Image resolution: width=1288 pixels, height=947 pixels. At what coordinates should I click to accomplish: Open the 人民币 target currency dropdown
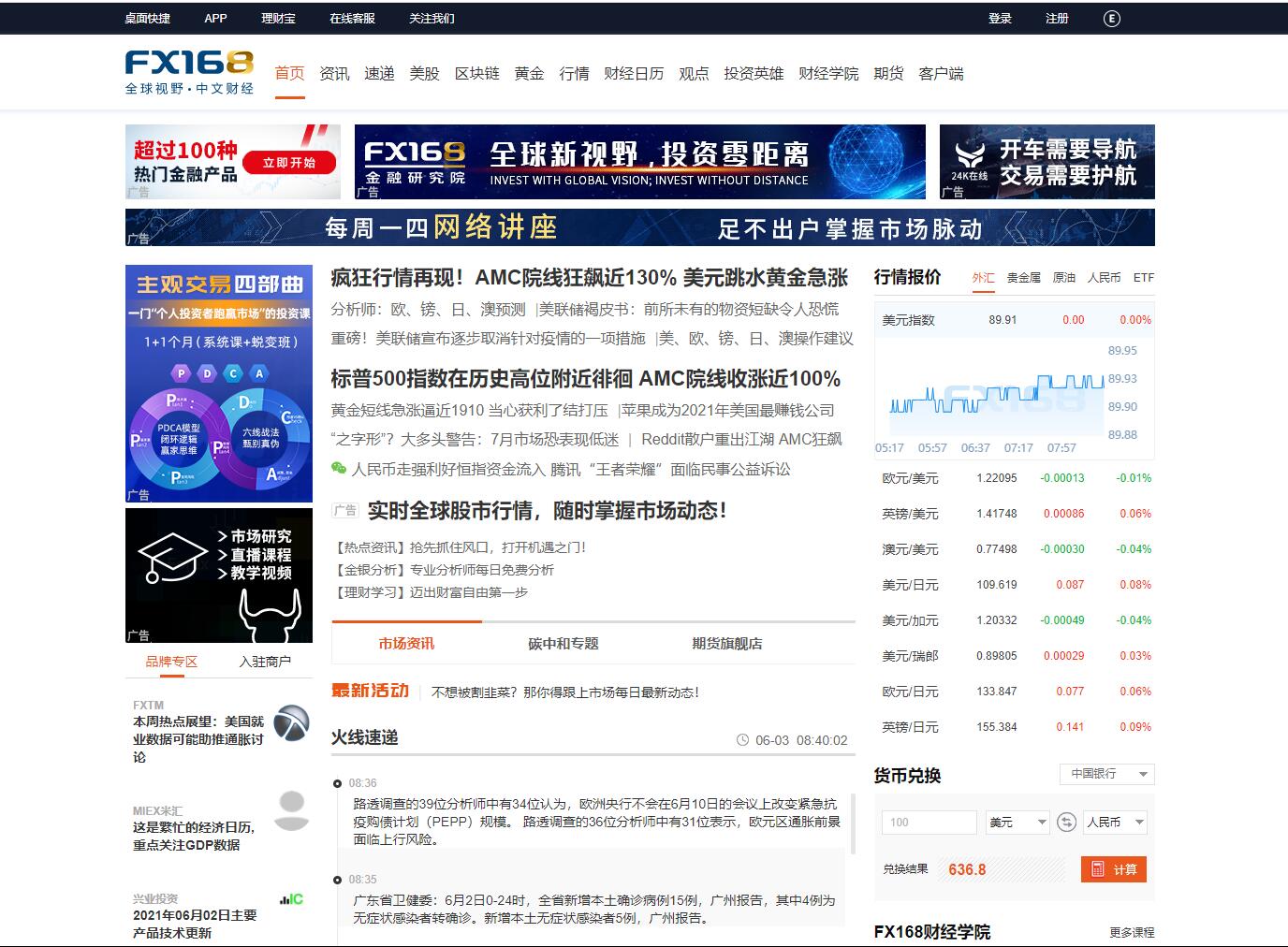[x=1114, y=823]
